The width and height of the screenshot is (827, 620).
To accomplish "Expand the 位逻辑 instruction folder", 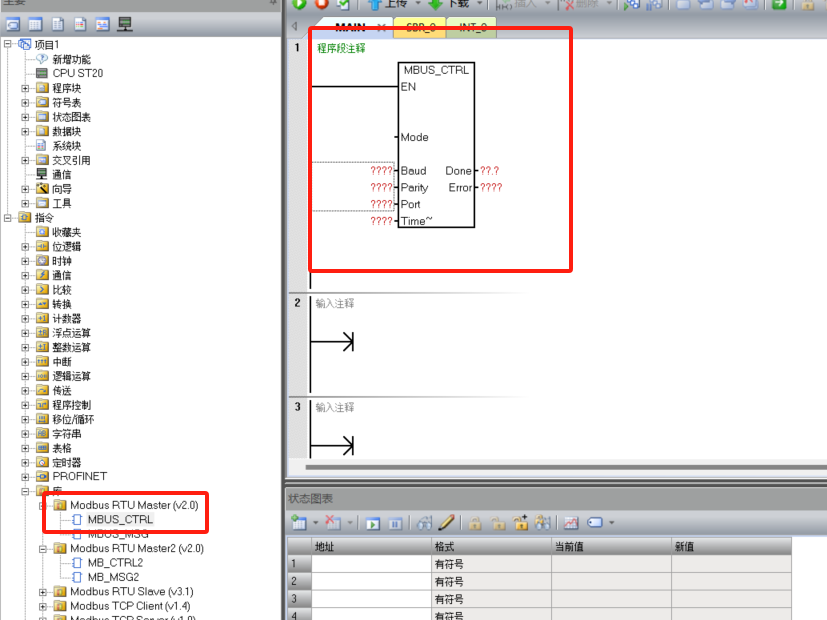I will pos(26,246).
